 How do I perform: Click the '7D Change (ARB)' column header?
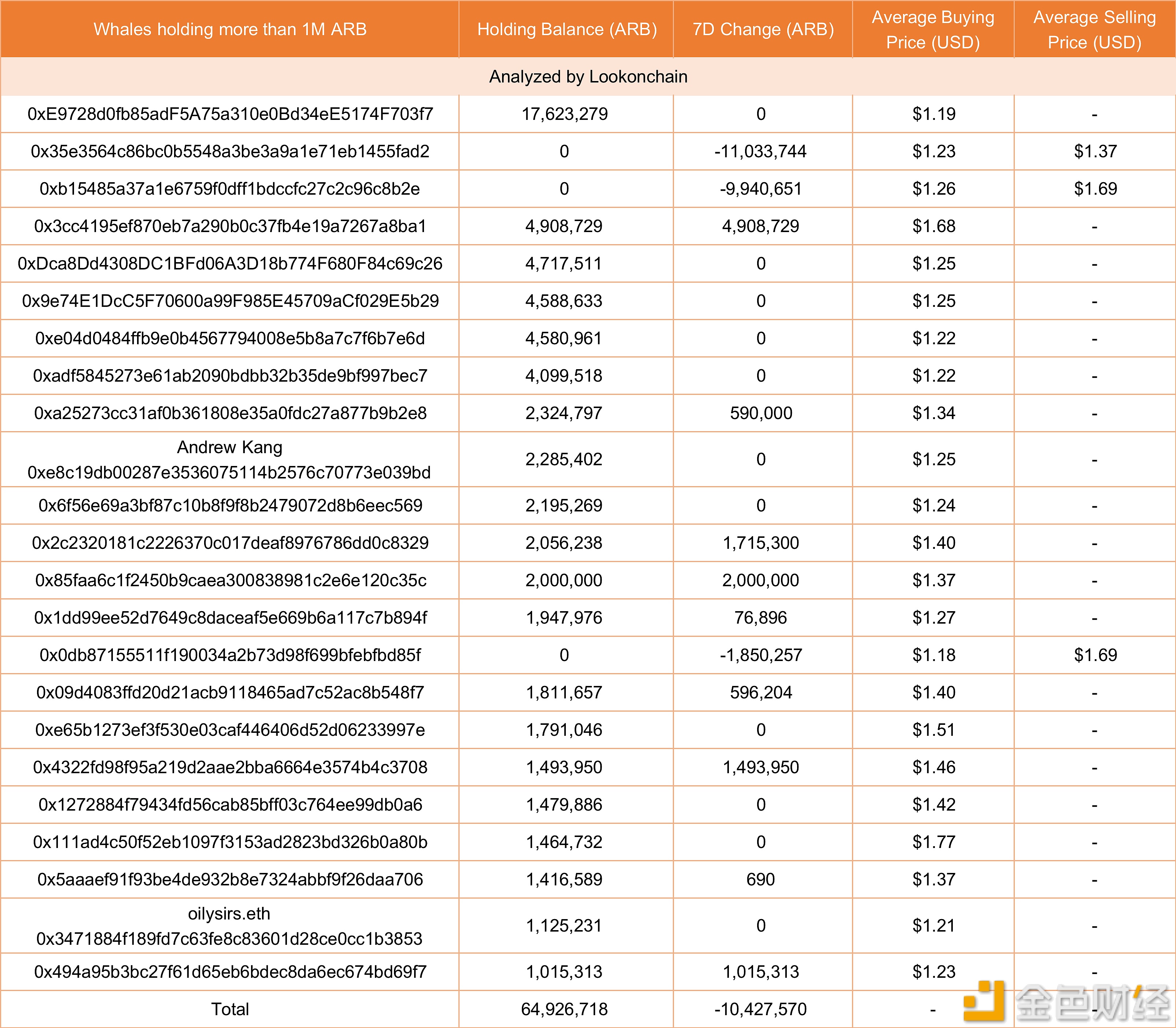[763, 29]
